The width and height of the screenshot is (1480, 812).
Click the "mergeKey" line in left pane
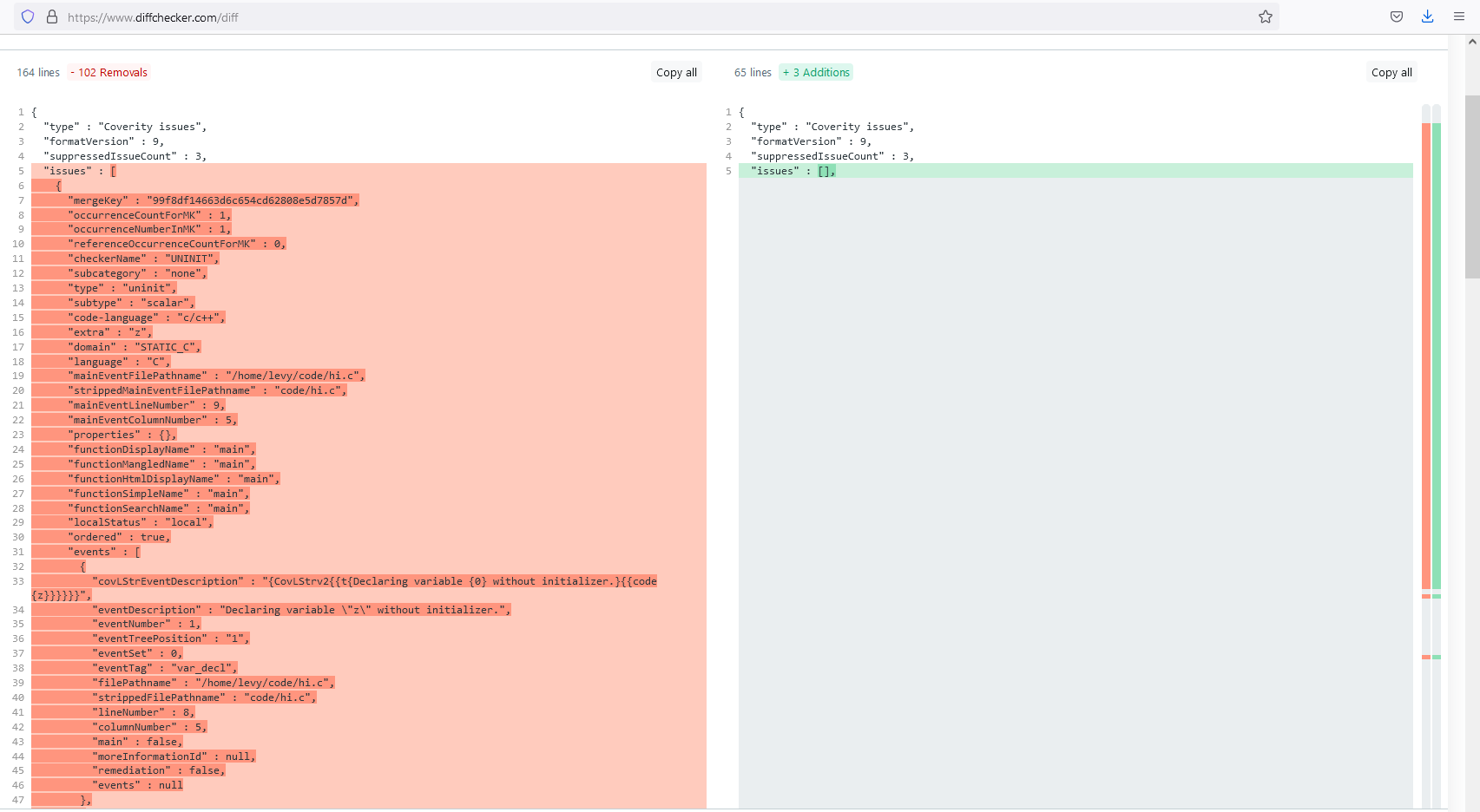tap(213, 200)
